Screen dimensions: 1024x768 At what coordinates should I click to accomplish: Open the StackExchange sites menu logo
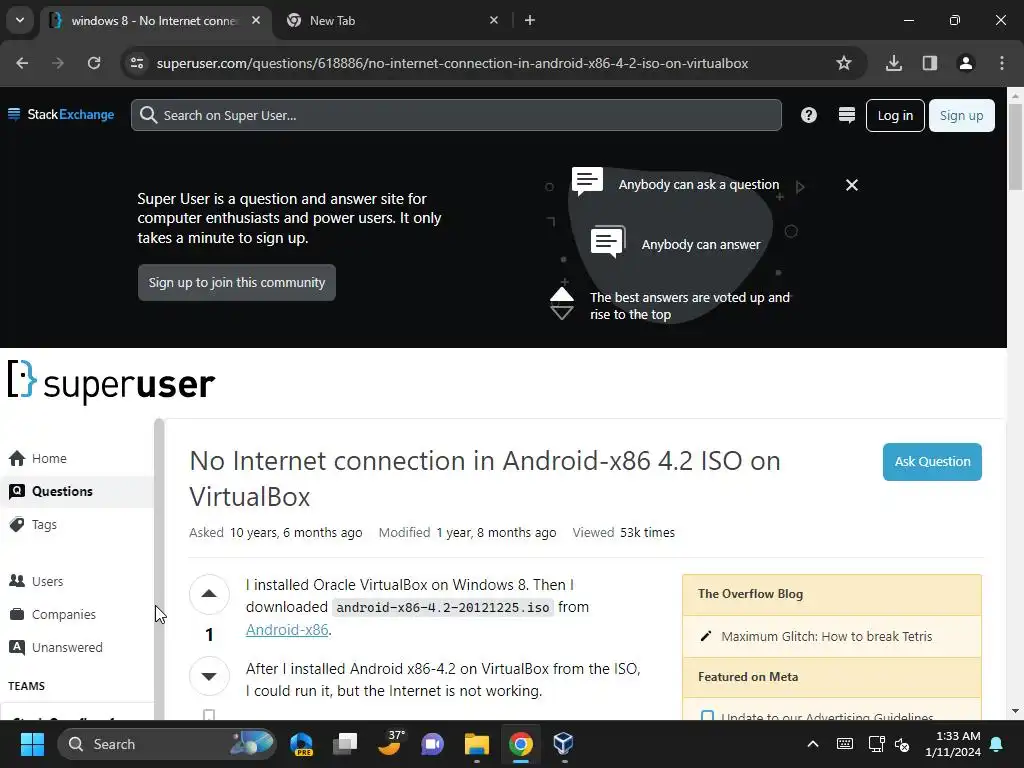[x=61, y=115]
